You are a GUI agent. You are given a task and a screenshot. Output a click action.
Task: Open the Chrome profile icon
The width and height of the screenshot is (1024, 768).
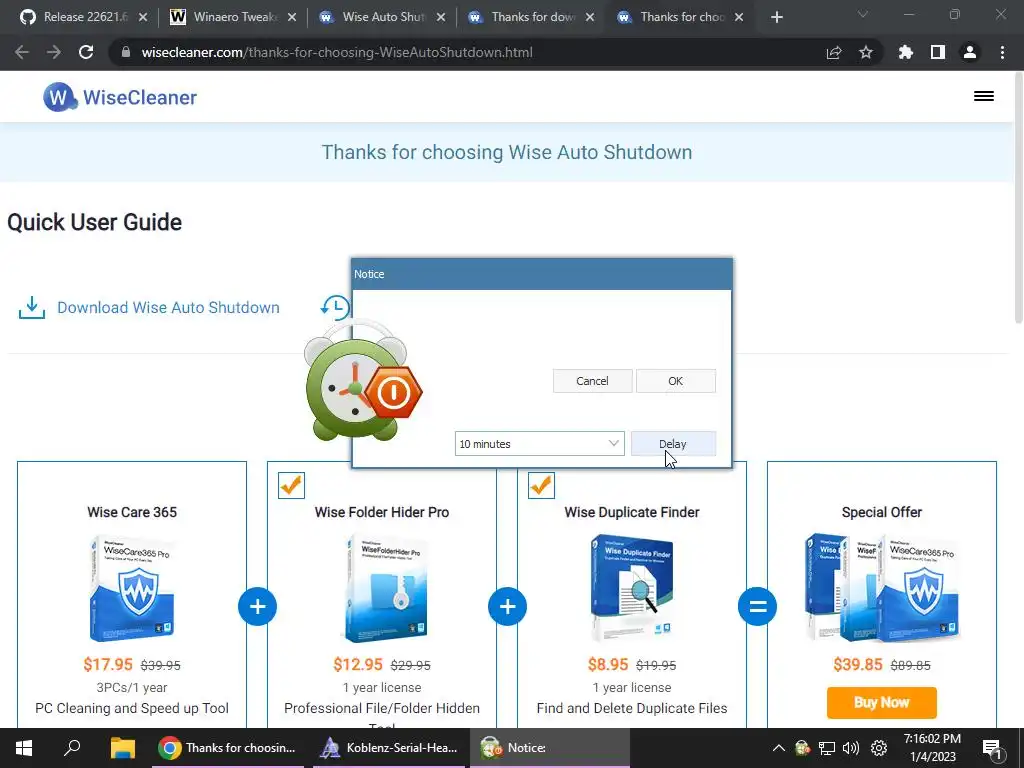pos(970,52)
